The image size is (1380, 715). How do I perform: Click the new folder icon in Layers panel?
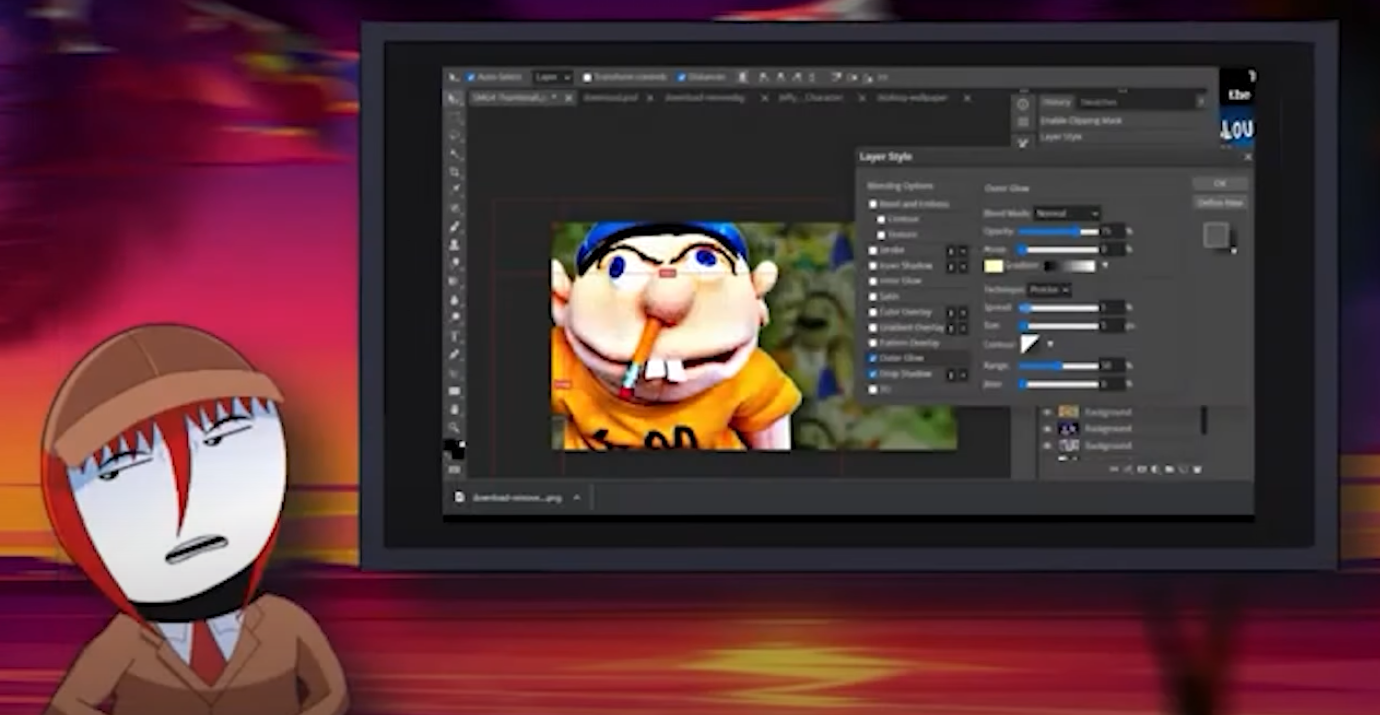pyautogui.click(x=1169, y=469)
